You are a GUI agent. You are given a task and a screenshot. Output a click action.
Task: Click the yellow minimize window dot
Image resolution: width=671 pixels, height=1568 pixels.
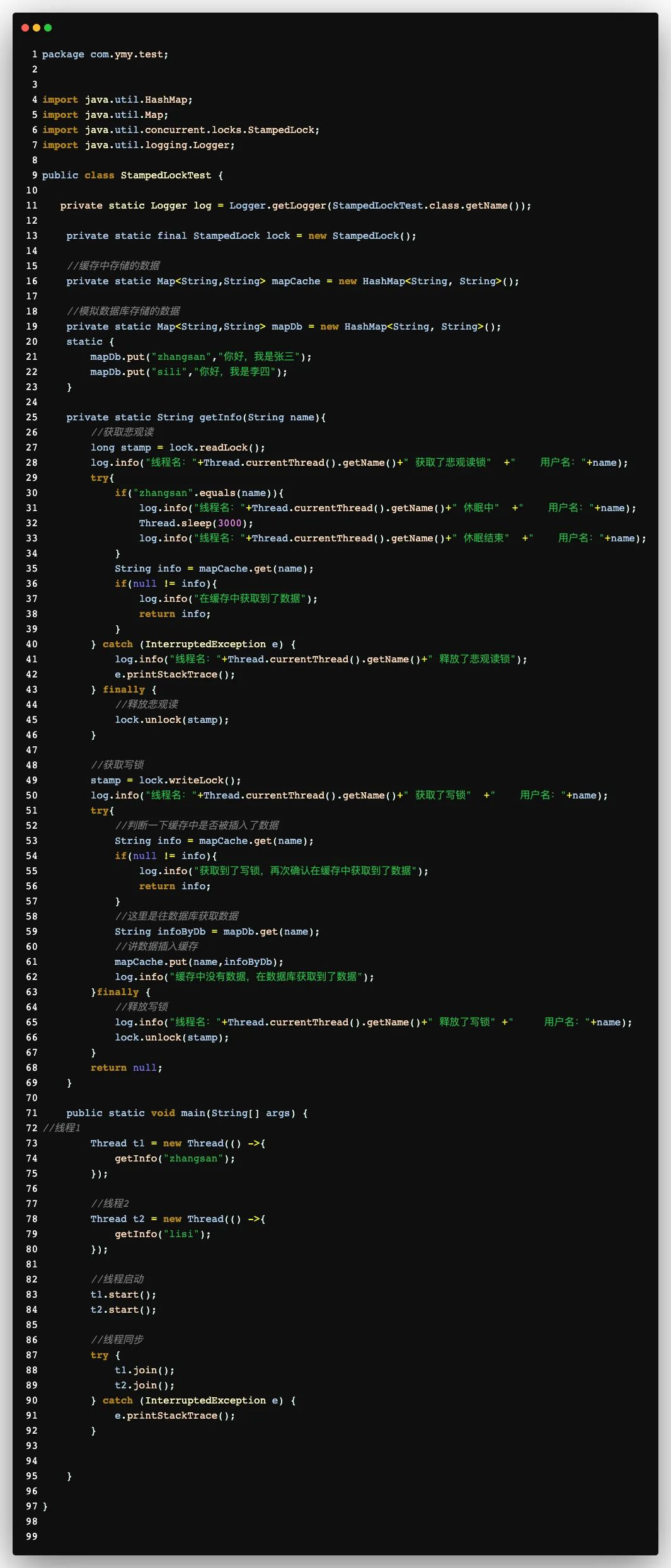point(37,28)
